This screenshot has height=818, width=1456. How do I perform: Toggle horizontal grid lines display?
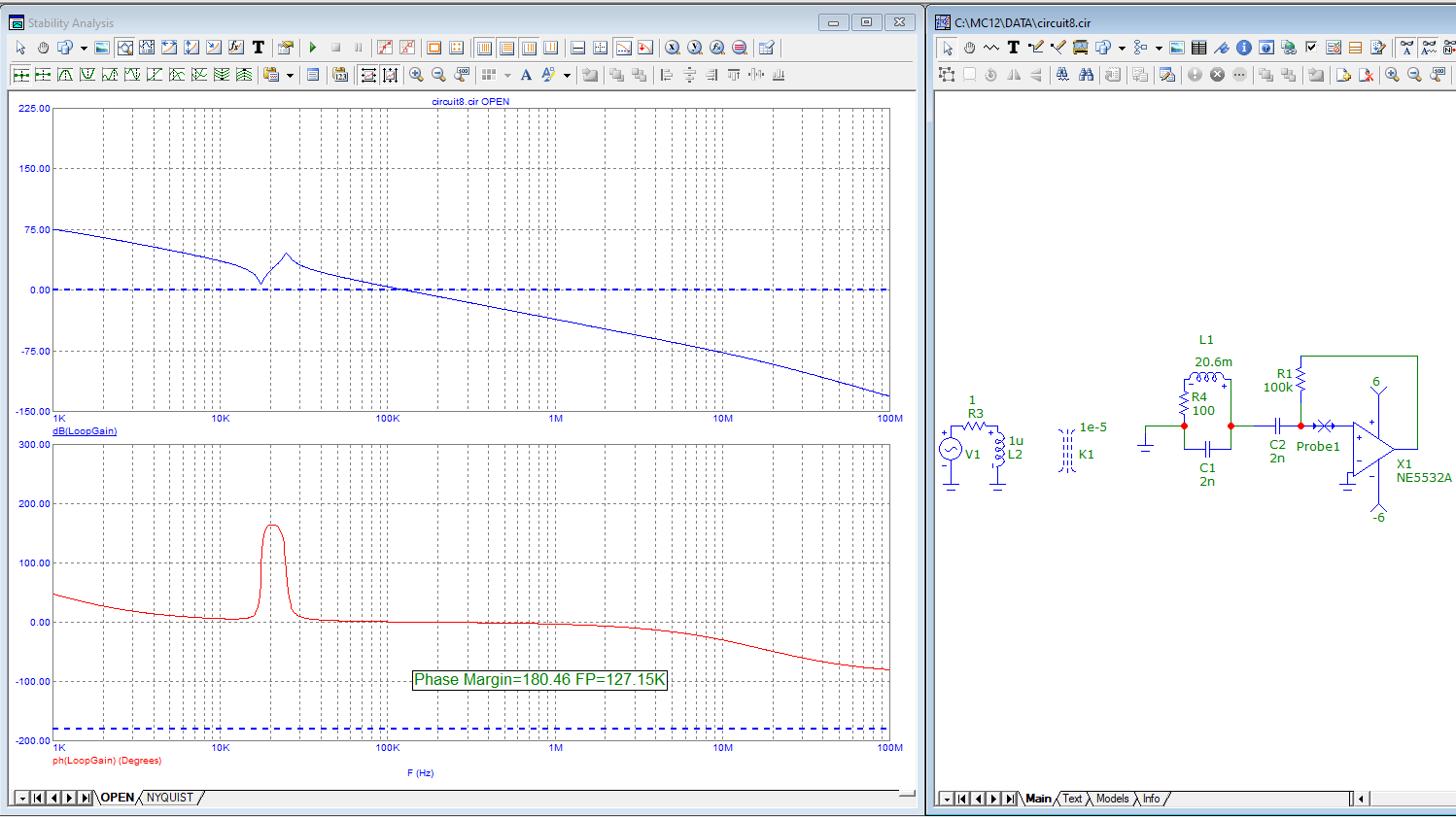pos(506,47)
